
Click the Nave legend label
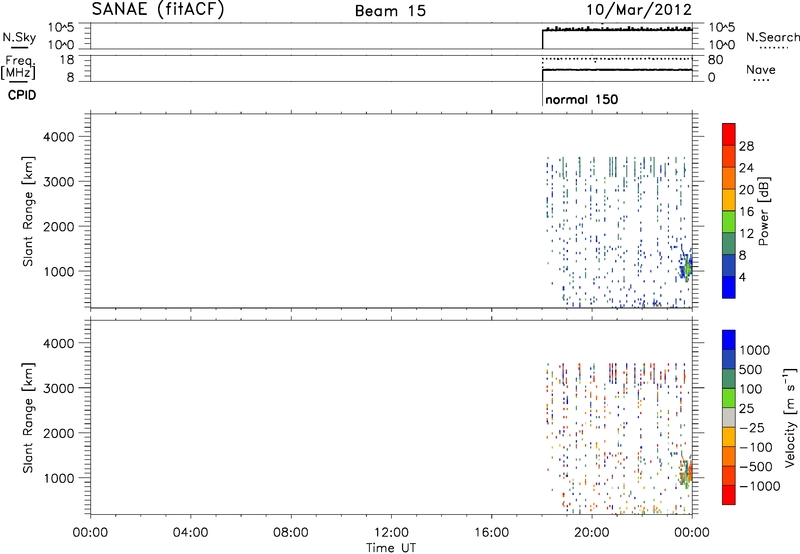coord(761,69)
